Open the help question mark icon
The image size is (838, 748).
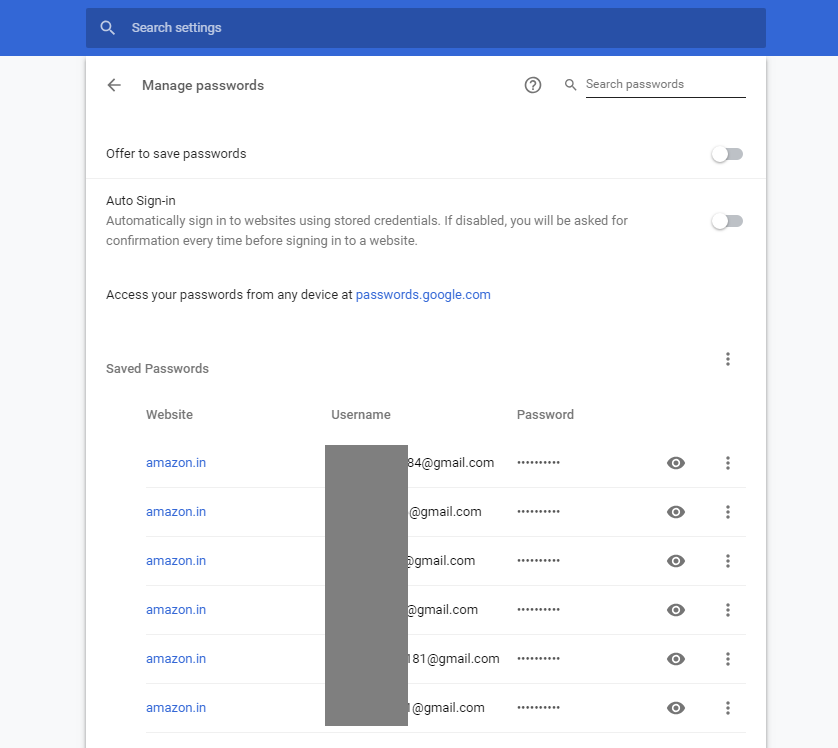tap(532, 85)
